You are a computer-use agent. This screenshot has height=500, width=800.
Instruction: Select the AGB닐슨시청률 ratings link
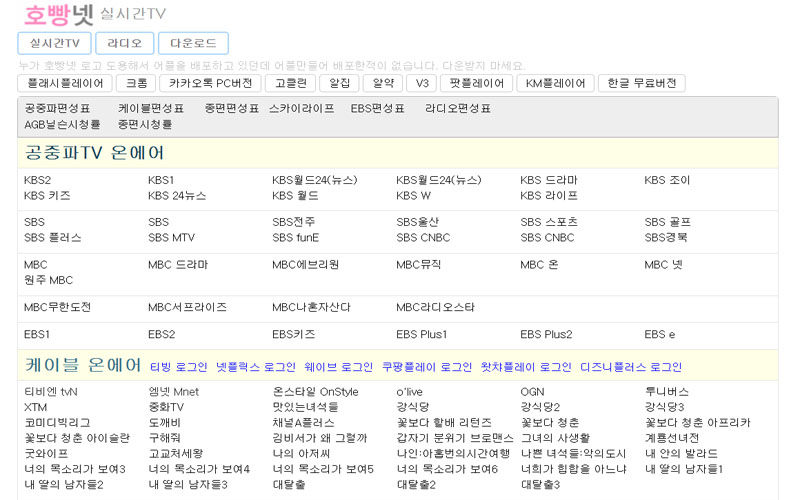coord(62,125)
